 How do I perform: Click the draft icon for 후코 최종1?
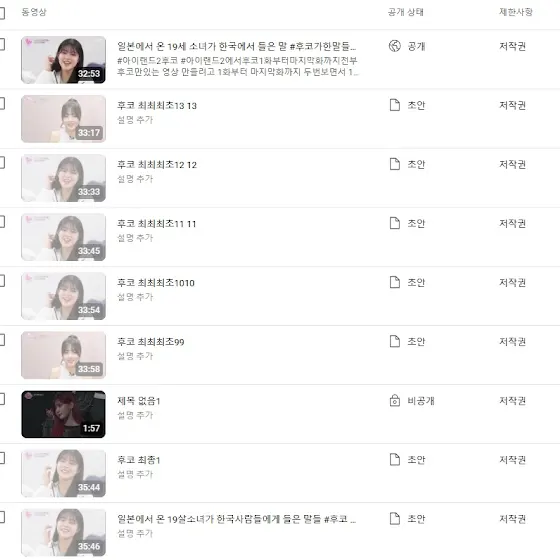click(395, 459)
